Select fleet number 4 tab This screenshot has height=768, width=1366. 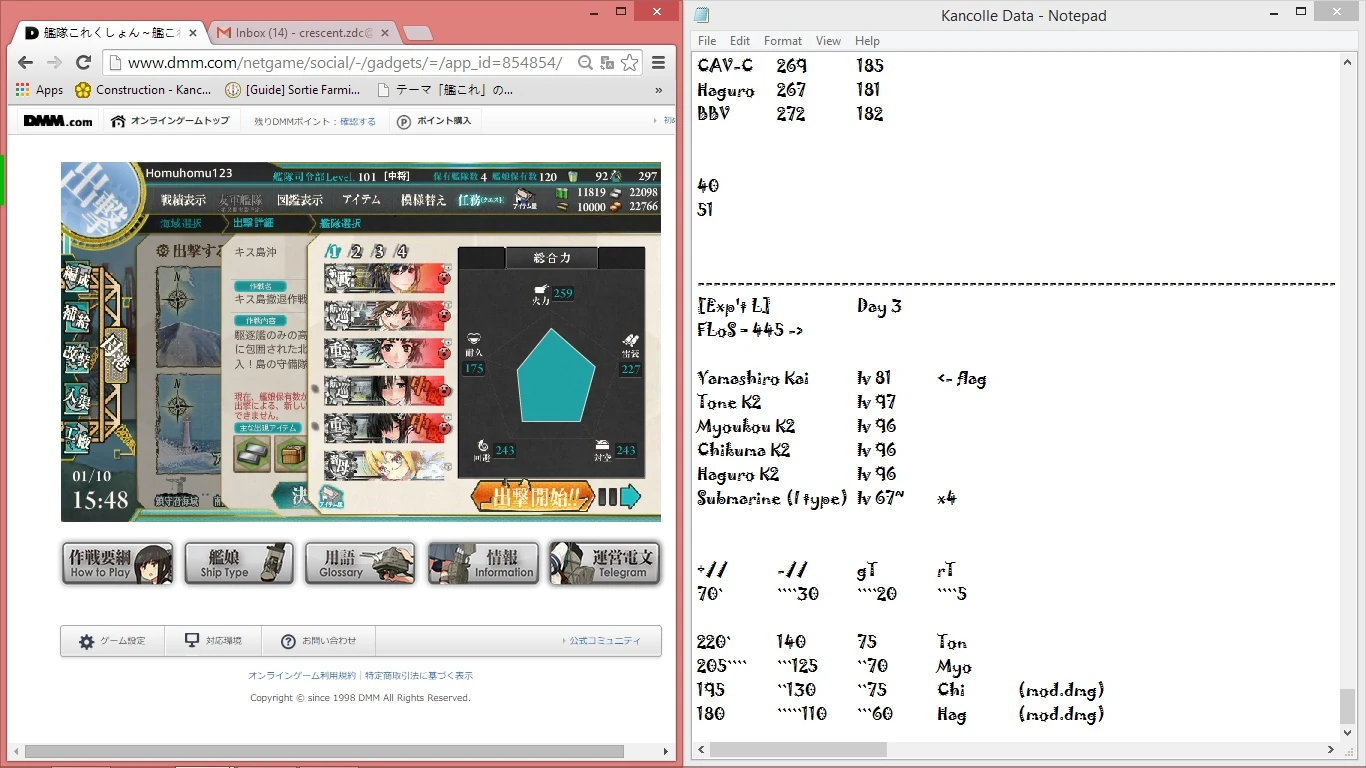(x=401, y=251)
